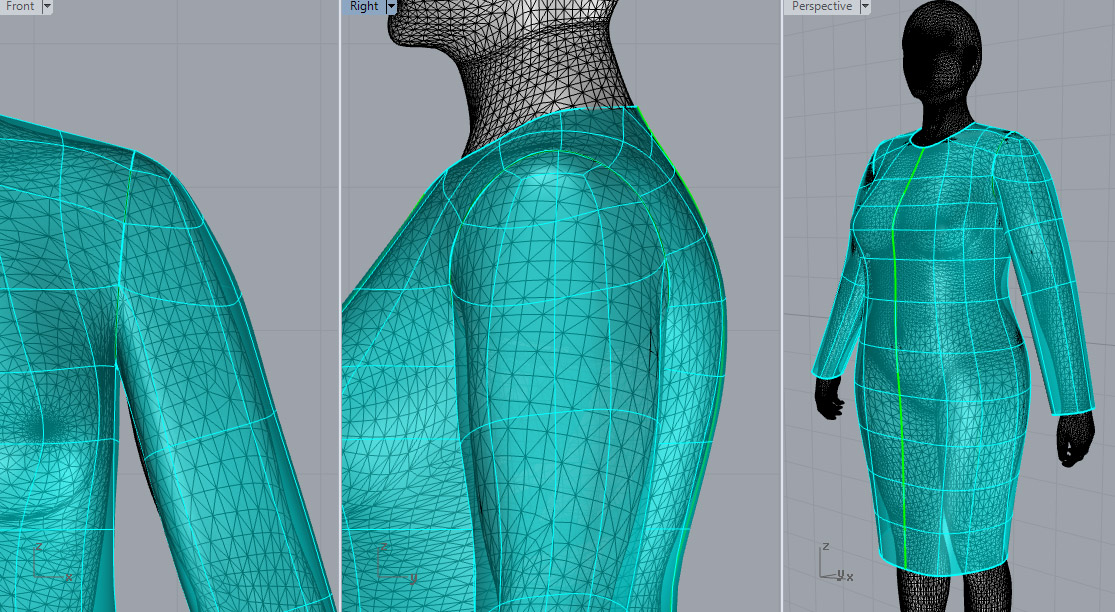Screen dimensions: 1115x612
Task: Select the Right viewport title label
Action: 364,6
